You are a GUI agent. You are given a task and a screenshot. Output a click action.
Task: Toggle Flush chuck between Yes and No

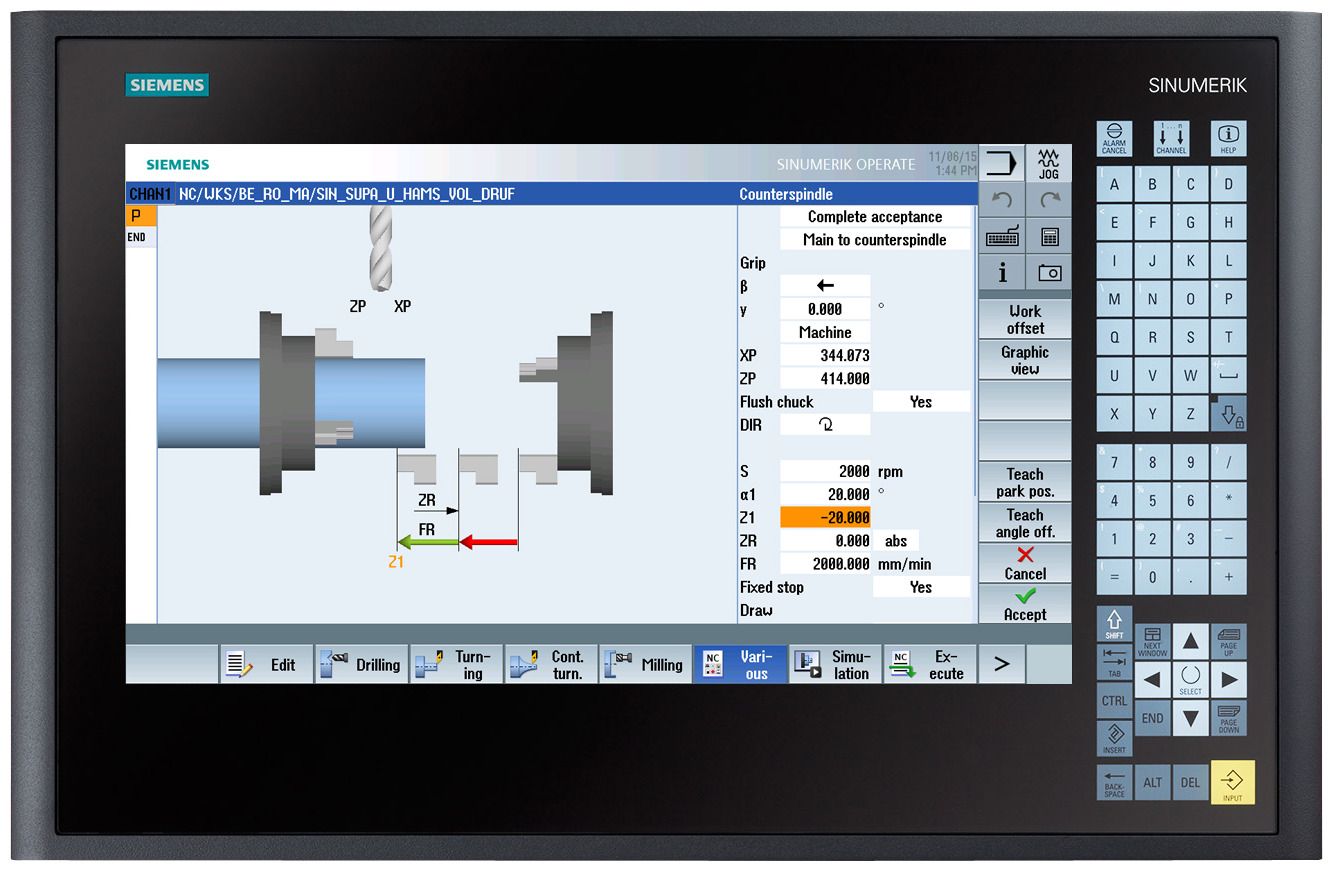click(920, 401)
